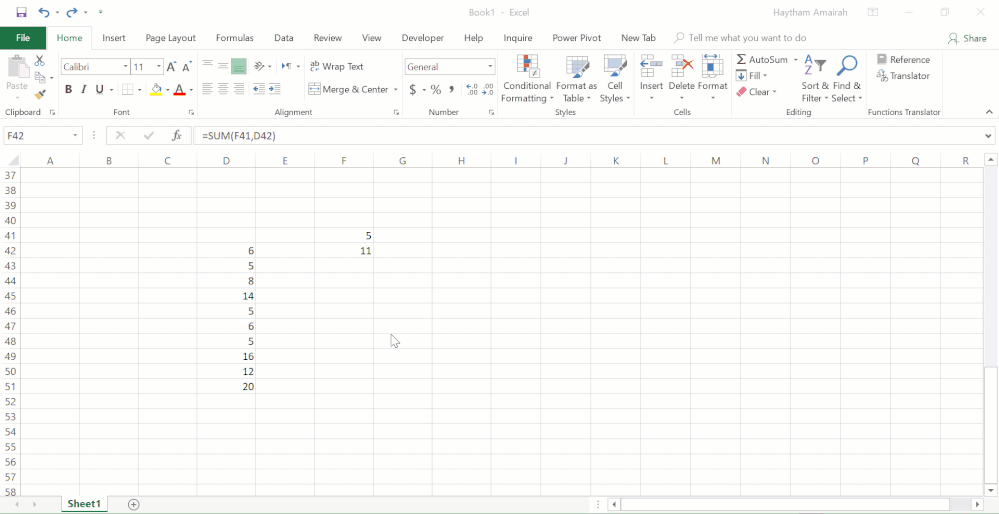The width and height of the screenshot is (999, 514).
Task: Increase font size with large A icon
Action: [171, 67]
